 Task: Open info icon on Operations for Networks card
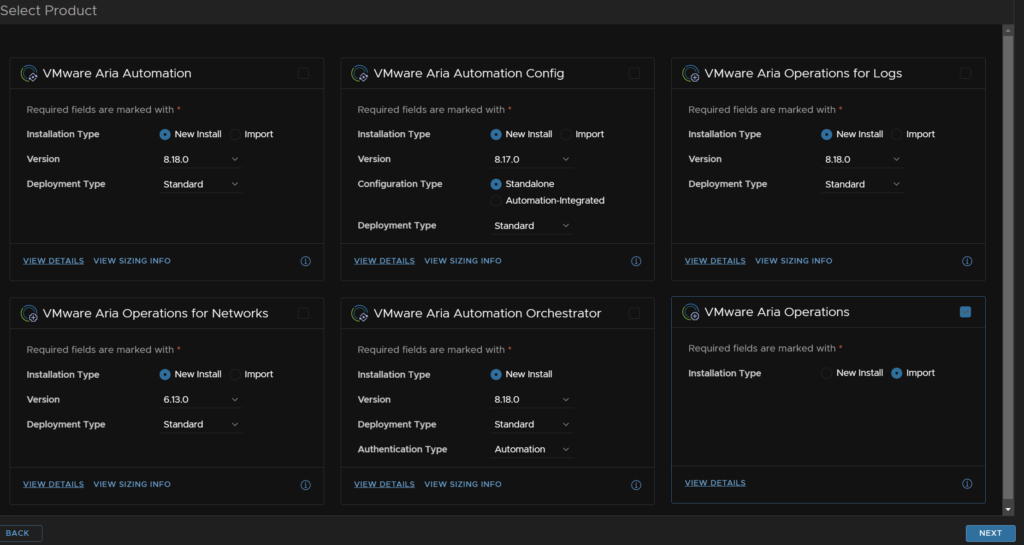tap(306, 485)
